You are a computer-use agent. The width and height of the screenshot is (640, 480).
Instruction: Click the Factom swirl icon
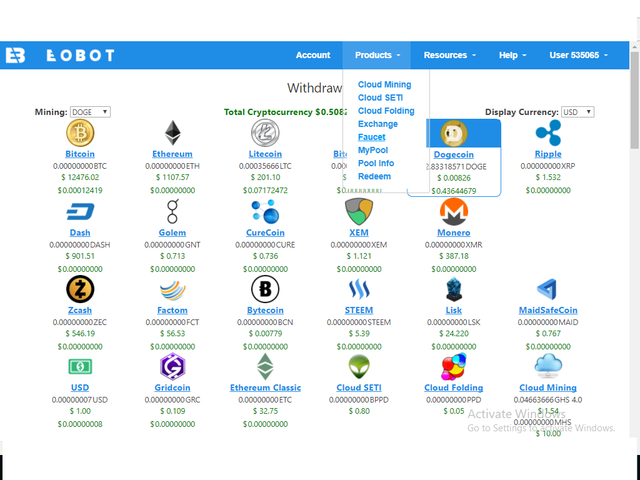click(172, 290)
